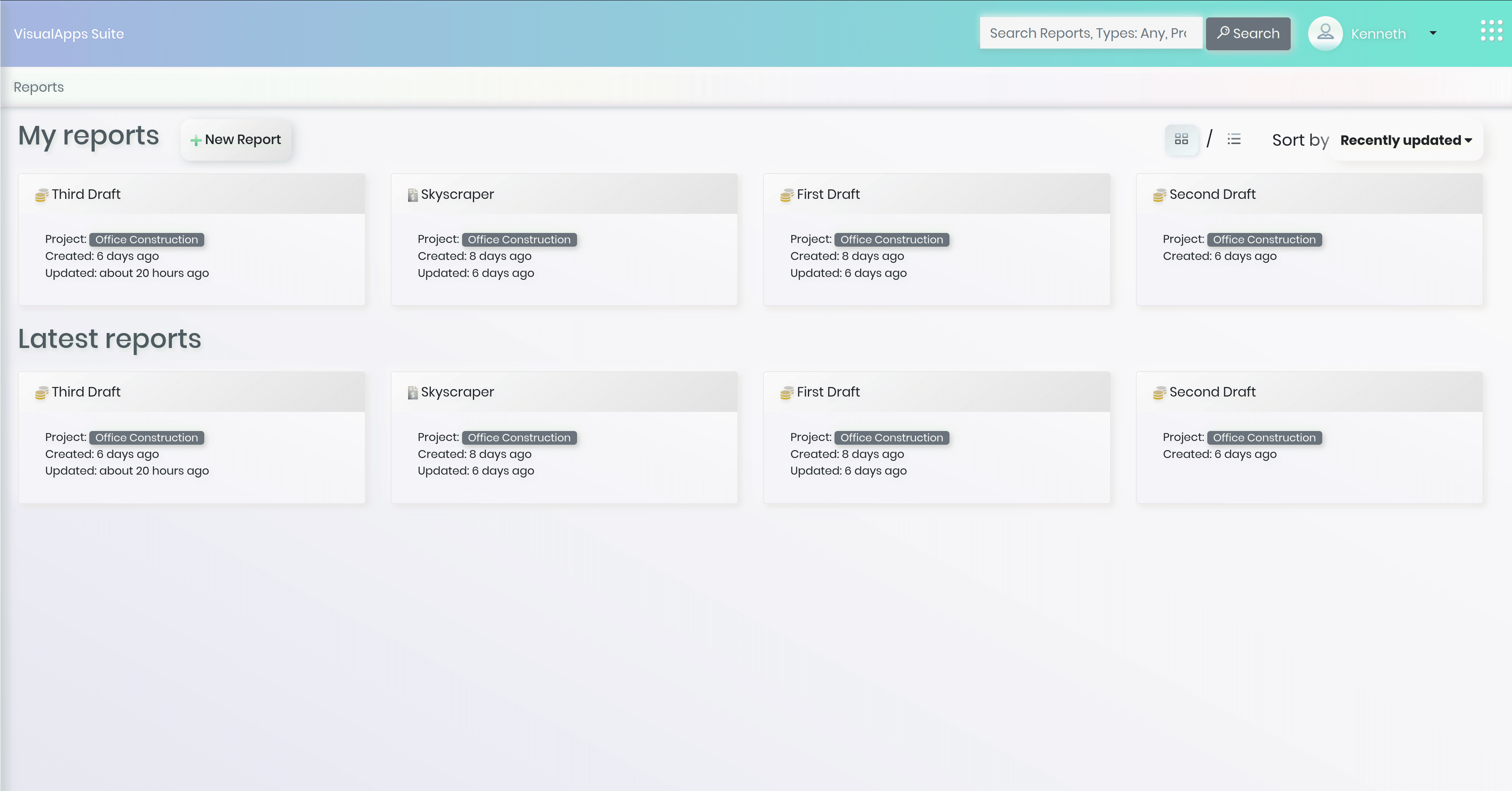Viewport: 1512px width, 791px height.
Task: Click the magnifier icon in Search button
Action: tap(1223, 32)
